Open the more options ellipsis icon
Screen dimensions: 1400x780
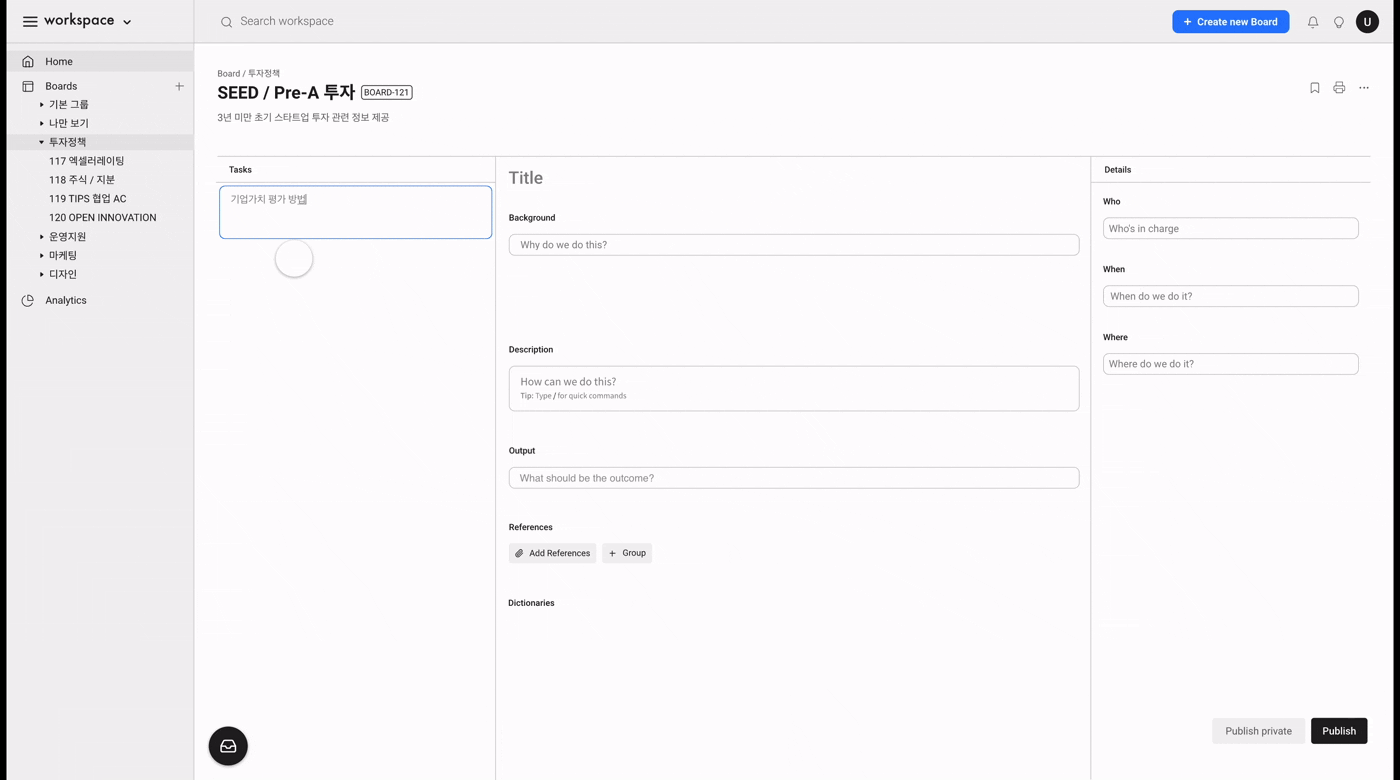[1364, 88]
